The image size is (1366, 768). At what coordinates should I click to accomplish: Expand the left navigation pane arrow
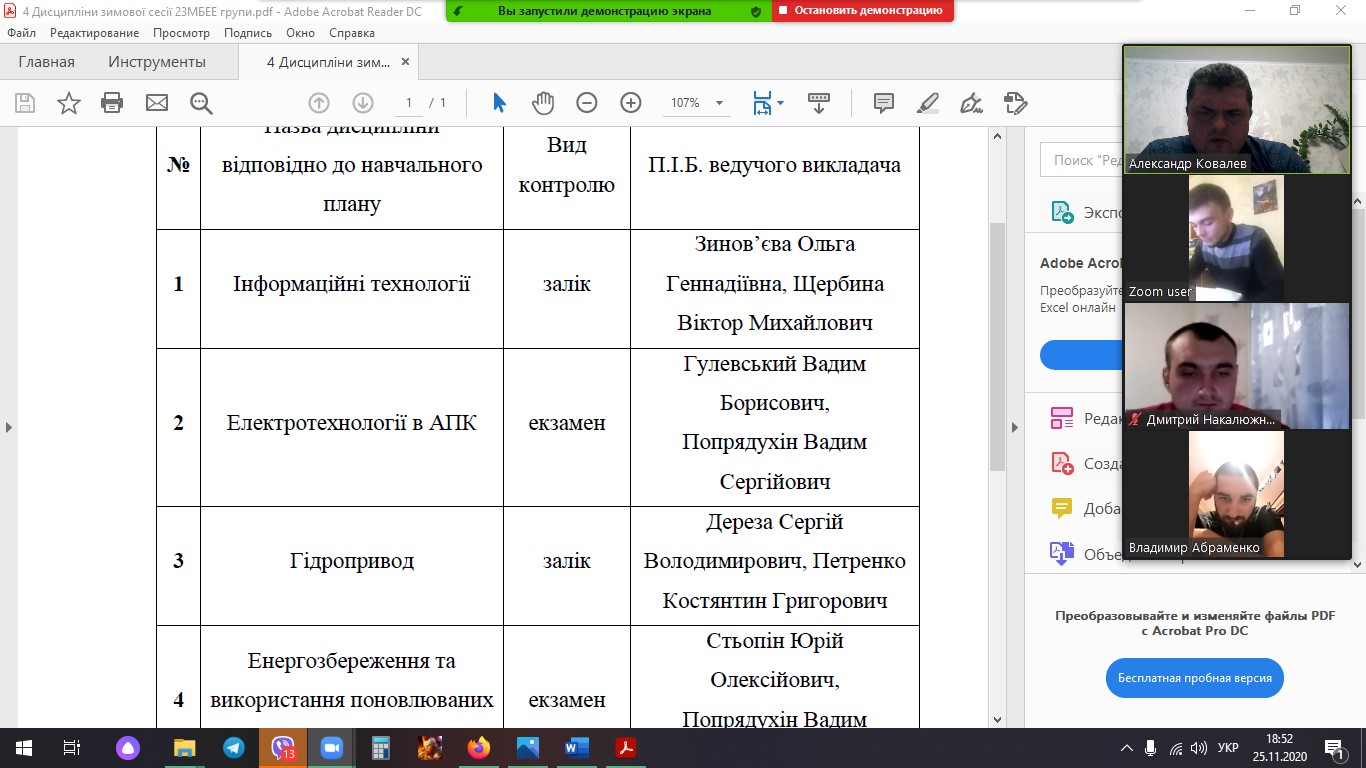[9, 427]
